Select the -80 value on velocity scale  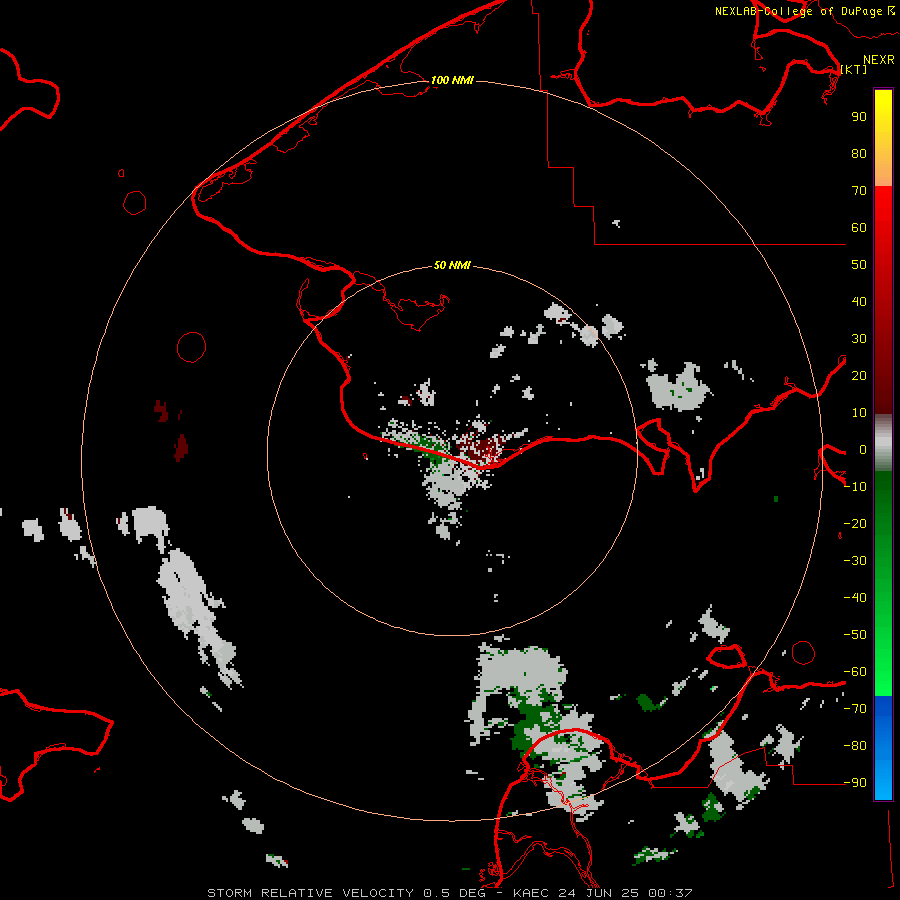(855, 746)
